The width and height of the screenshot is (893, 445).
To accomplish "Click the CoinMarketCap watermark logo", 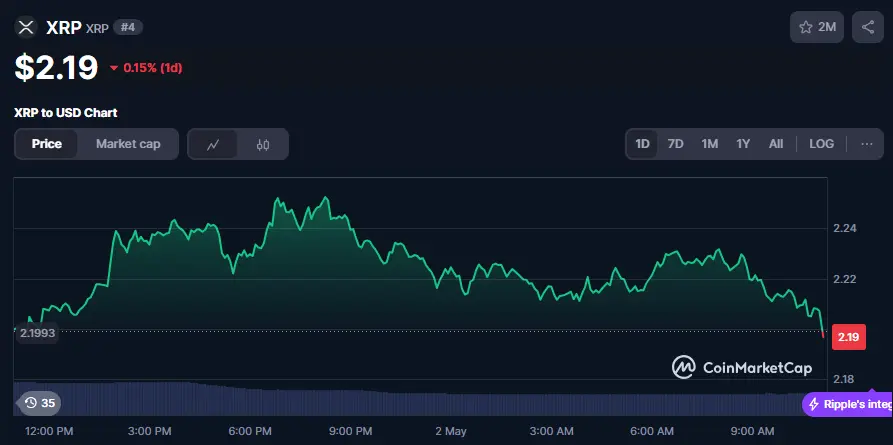I will coord(741,368).
